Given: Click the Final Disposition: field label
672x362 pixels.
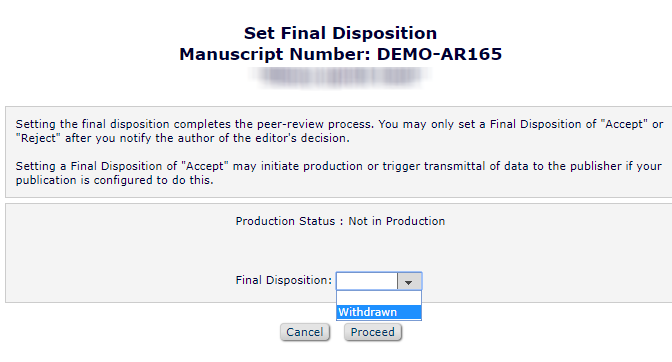Looking at the screenshot, I should [283, 280].
